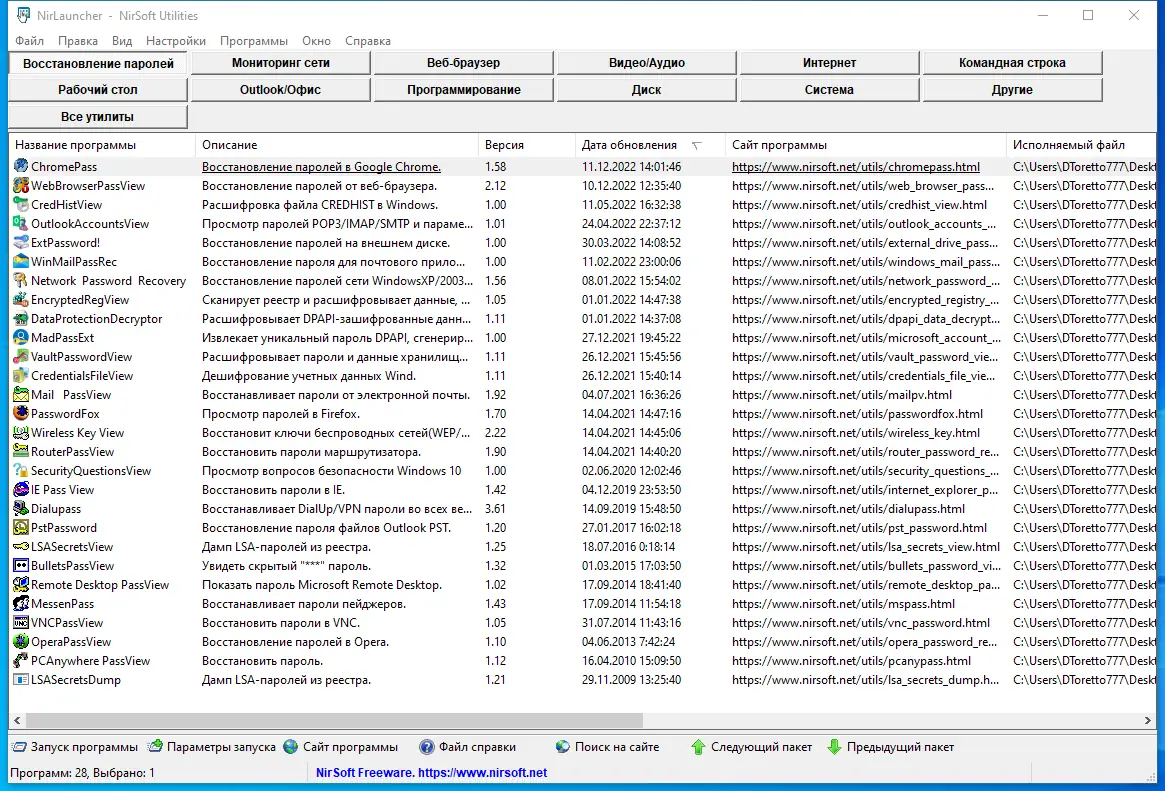Viewport: 1165px width, 791px height.
Task: Click the horizontal scrollbar thumb
Action: coord(334,720)
